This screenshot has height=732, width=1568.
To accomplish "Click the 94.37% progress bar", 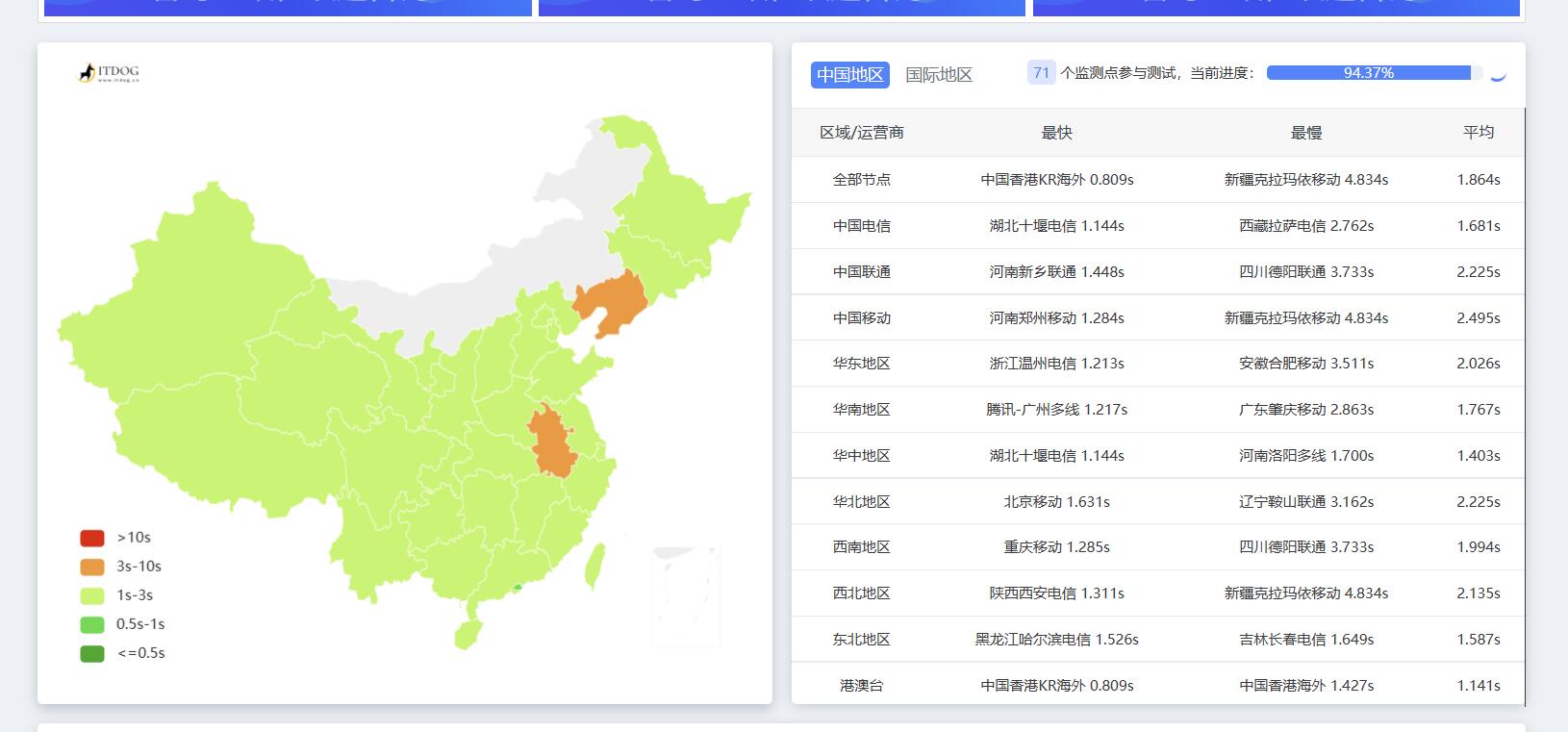I will (1368, 73).
